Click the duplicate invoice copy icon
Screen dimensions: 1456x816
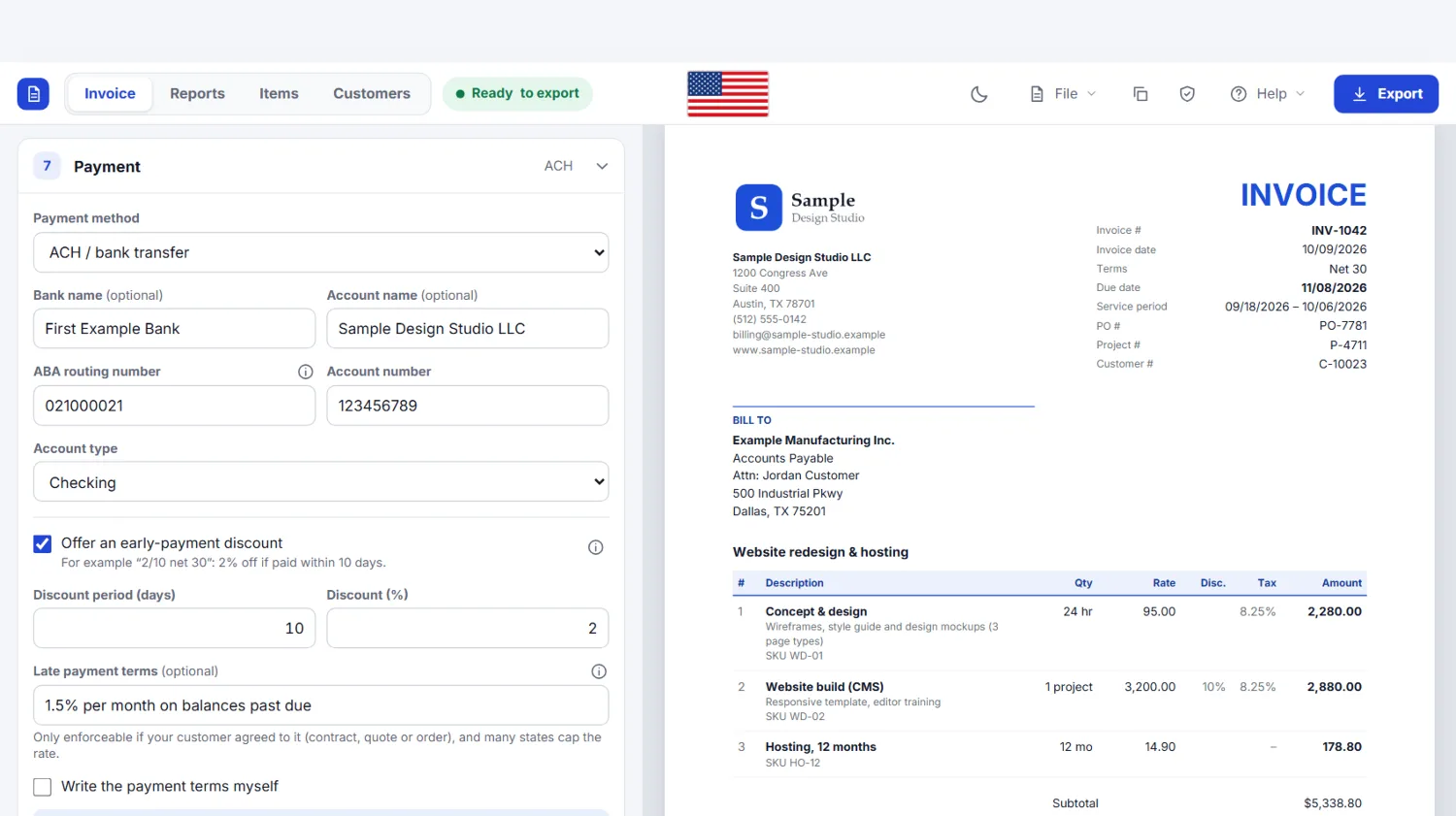click(1141, 94)
